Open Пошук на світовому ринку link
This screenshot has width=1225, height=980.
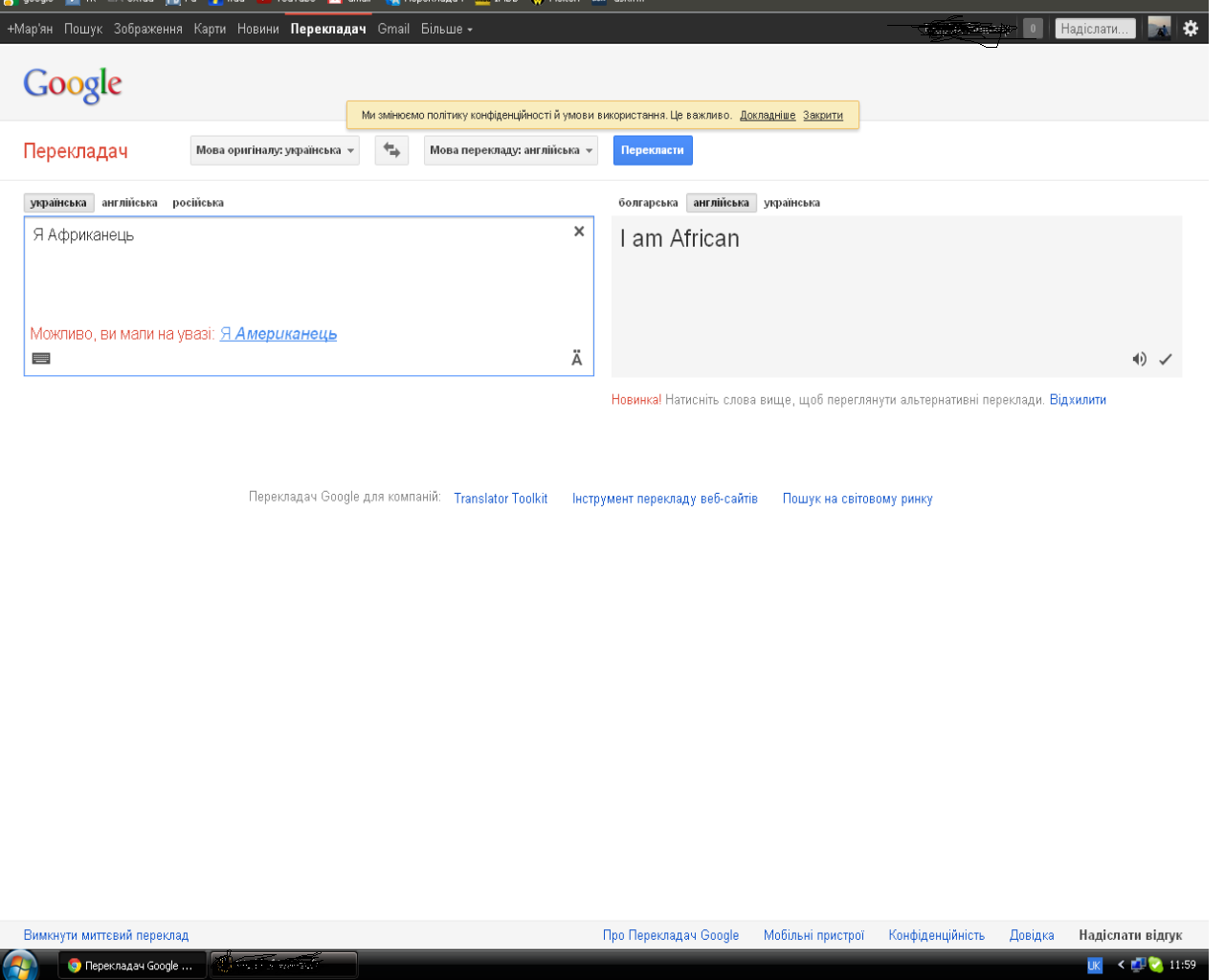click(x=857, y=499)
